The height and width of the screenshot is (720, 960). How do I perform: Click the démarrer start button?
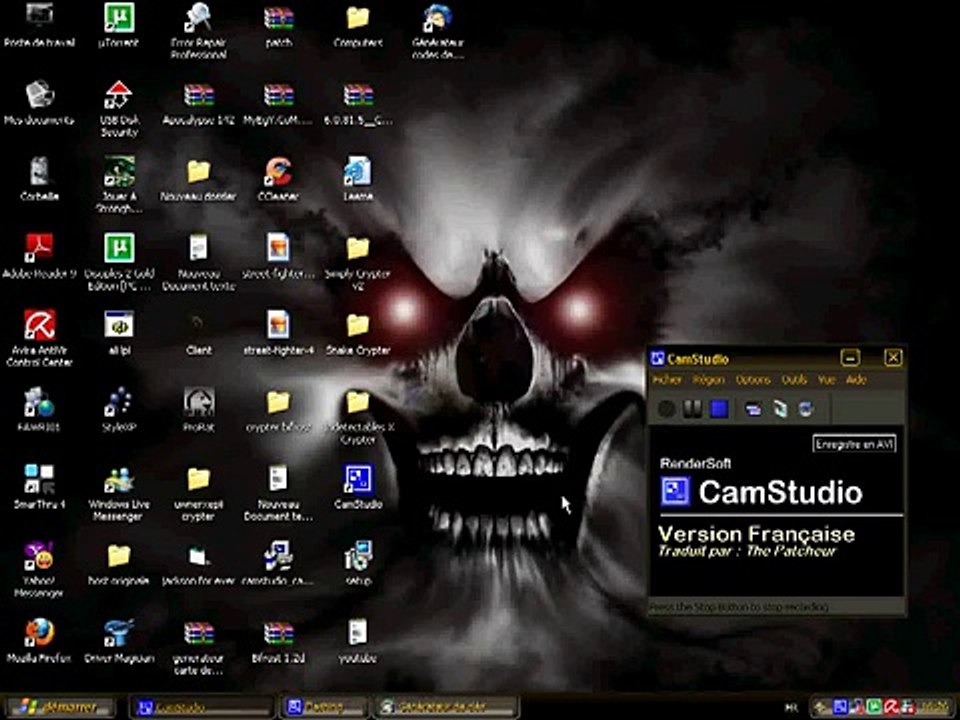tap(58, 707)
